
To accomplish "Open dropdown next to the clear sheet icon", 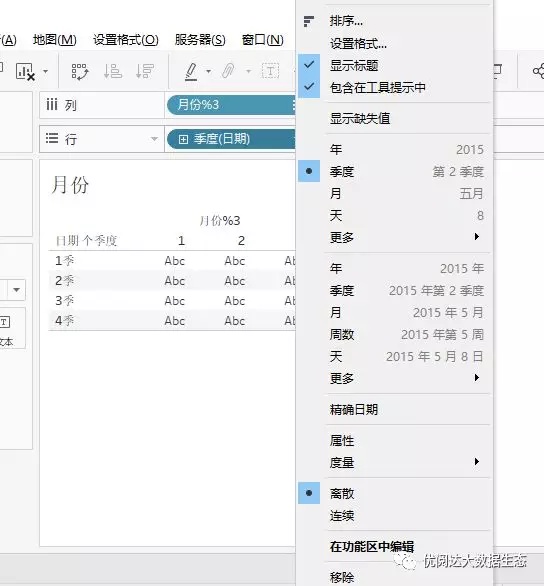I will tap(46, 71).
